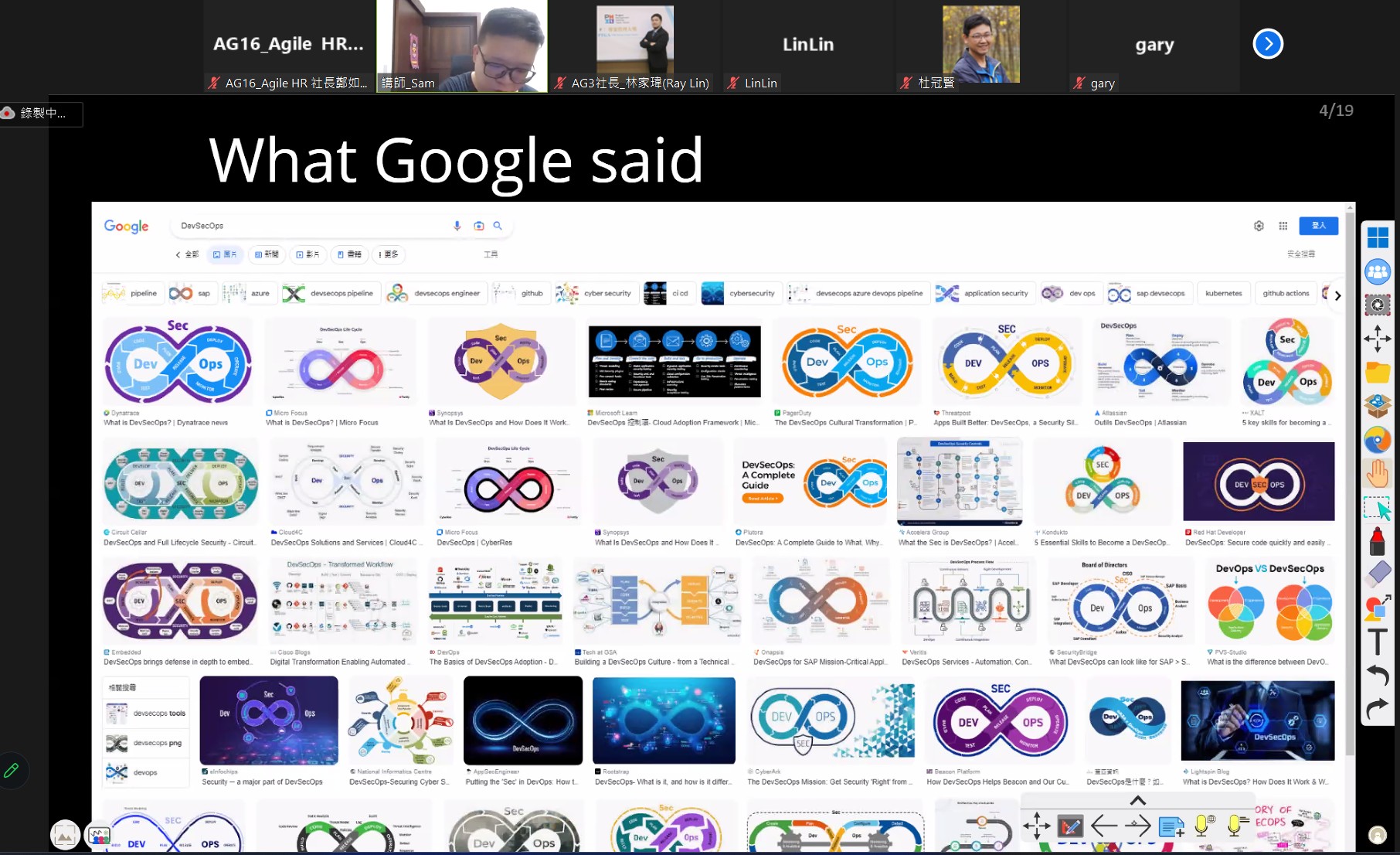Enable the hand pan tool
The image size is (1400, 855).
pyautogui.click(x=1377, y=473)
